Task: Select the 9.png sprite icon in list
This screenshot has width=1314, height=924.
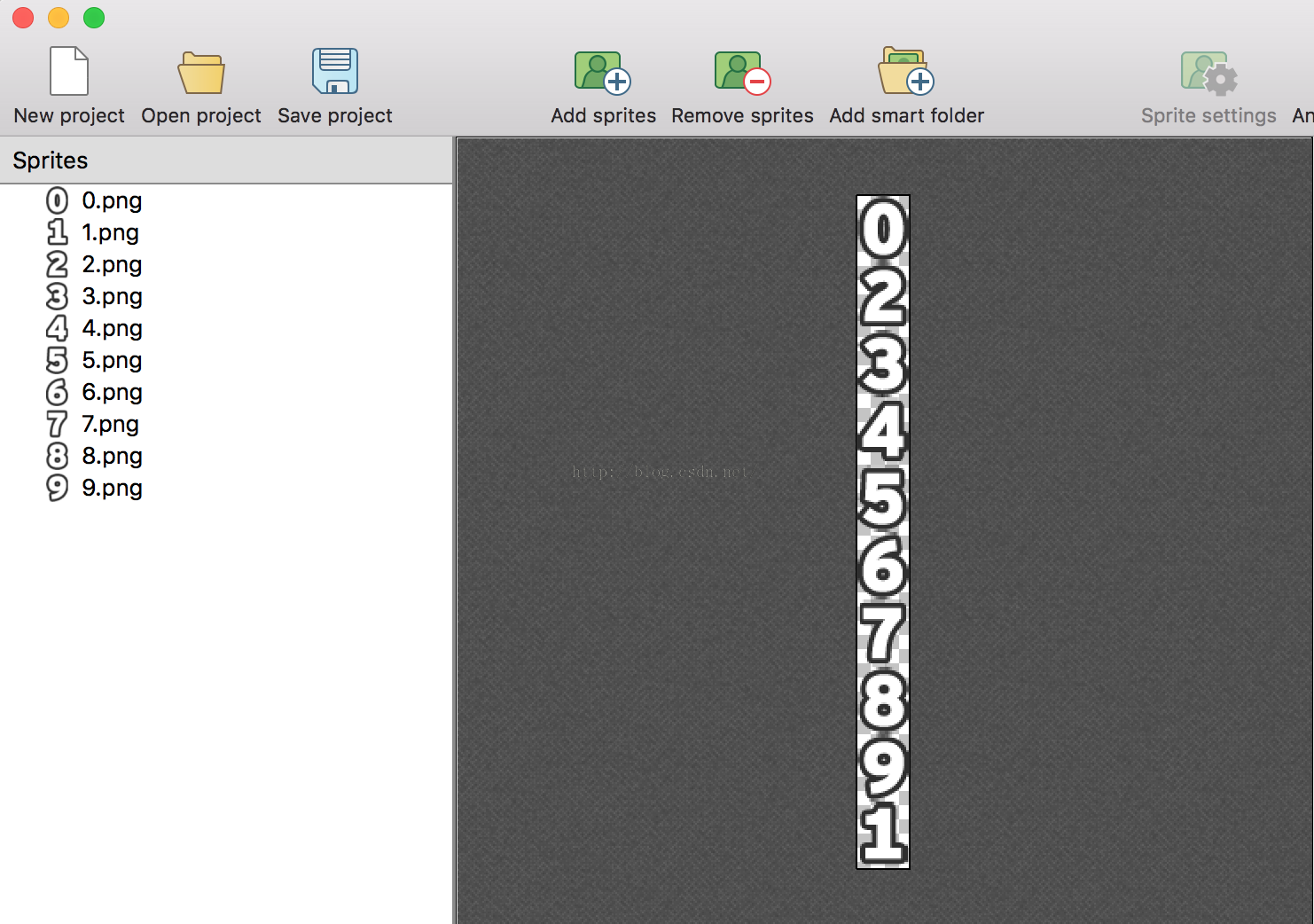Action: (57, 488)
